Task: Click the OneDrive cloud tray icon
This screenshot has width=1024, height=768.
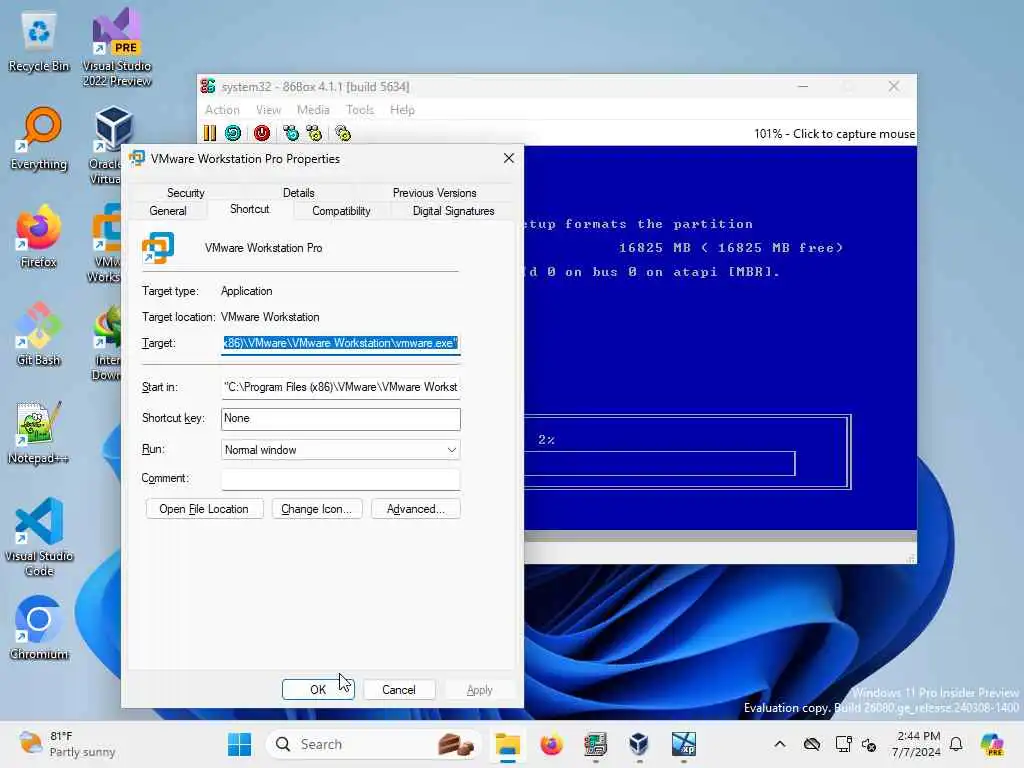Action: pos(812,744)
